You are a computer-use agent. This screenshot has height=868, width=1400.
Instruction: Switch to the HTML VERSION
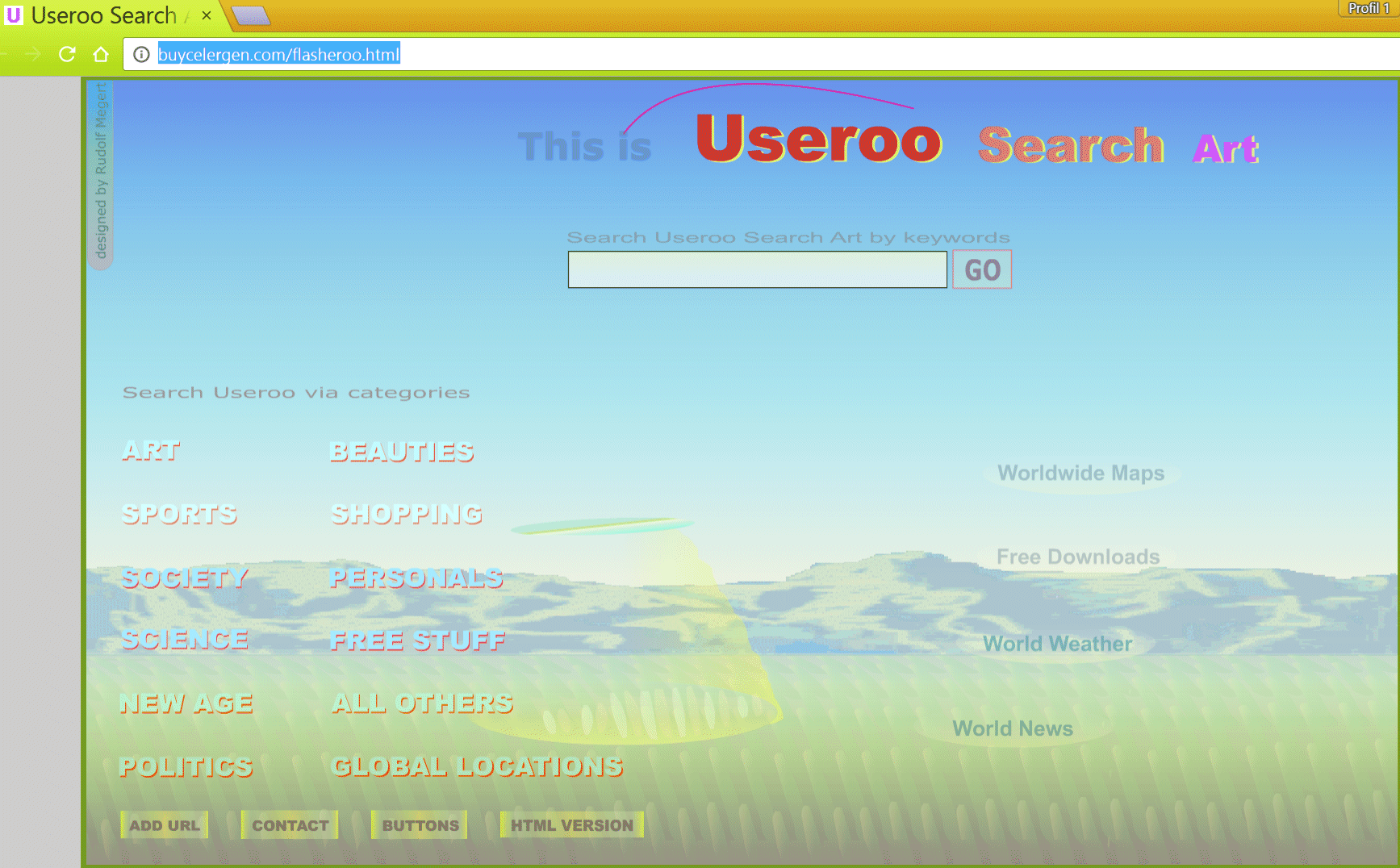tap(572, 825)
